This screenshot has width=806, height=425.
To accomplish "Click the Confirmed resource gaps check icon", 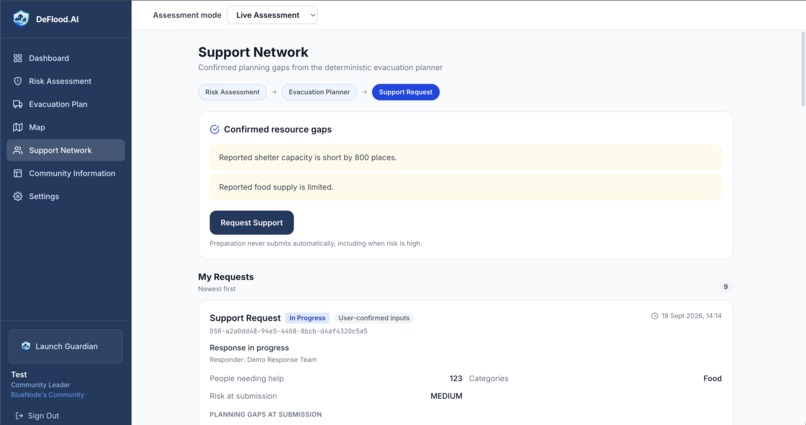I will [214, 130].
